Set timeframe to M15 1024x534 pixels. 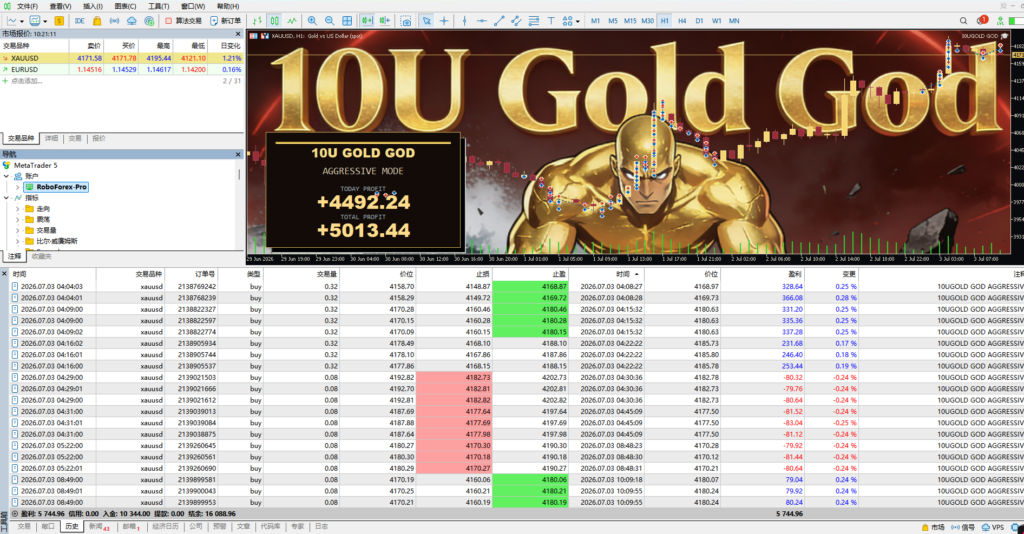[x=630, y=21]
